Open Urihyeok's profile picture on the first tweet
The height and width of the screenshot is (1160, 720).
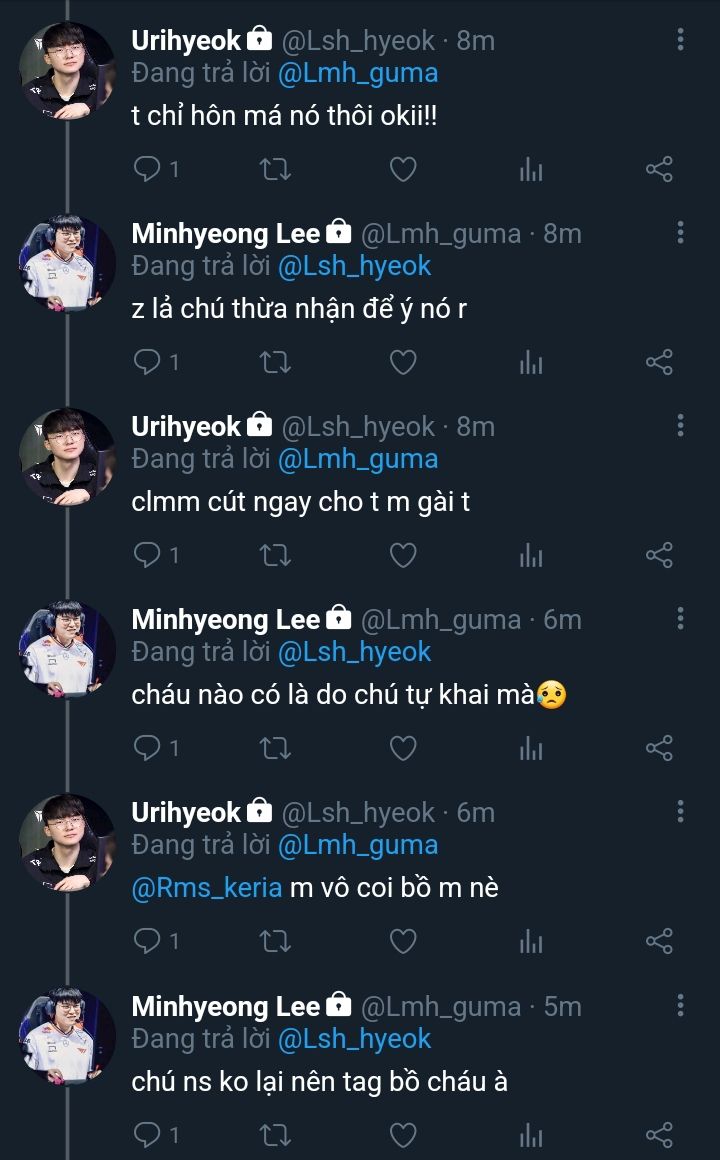(68, 71)
